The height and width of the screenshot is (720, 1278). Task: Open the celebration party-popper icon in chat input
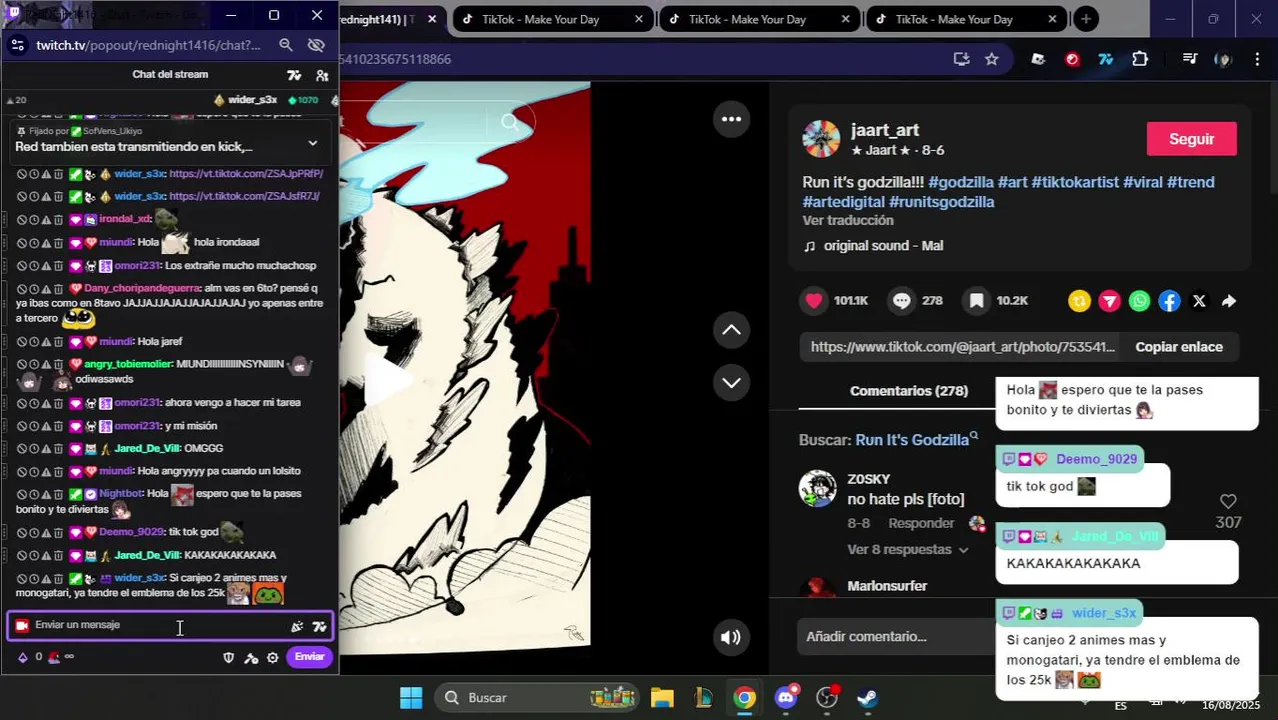(x=297, y=627)
